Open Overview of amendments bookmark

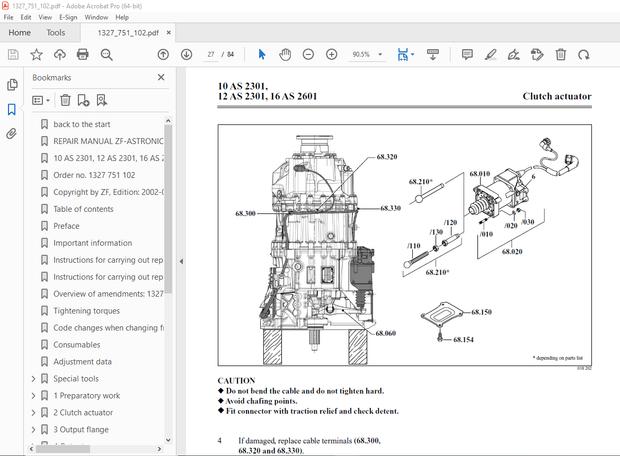(x=108, y=294)
